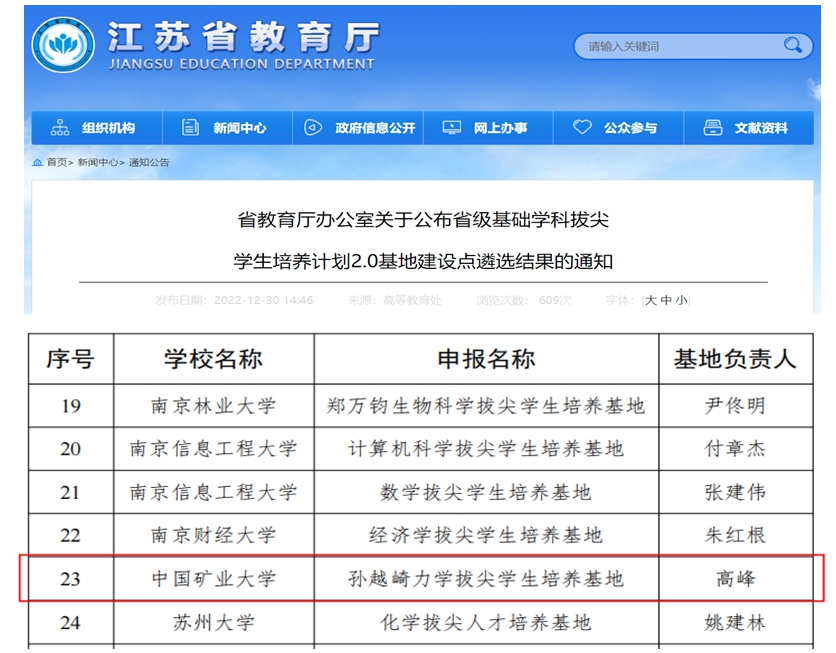
Task: Open the 政府信息公开 menu label
Action: 375,128
